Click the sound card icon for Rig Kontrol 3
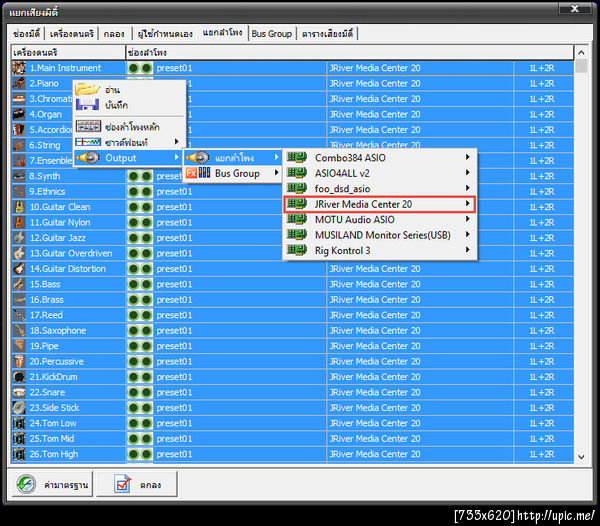 coord(297,250)
